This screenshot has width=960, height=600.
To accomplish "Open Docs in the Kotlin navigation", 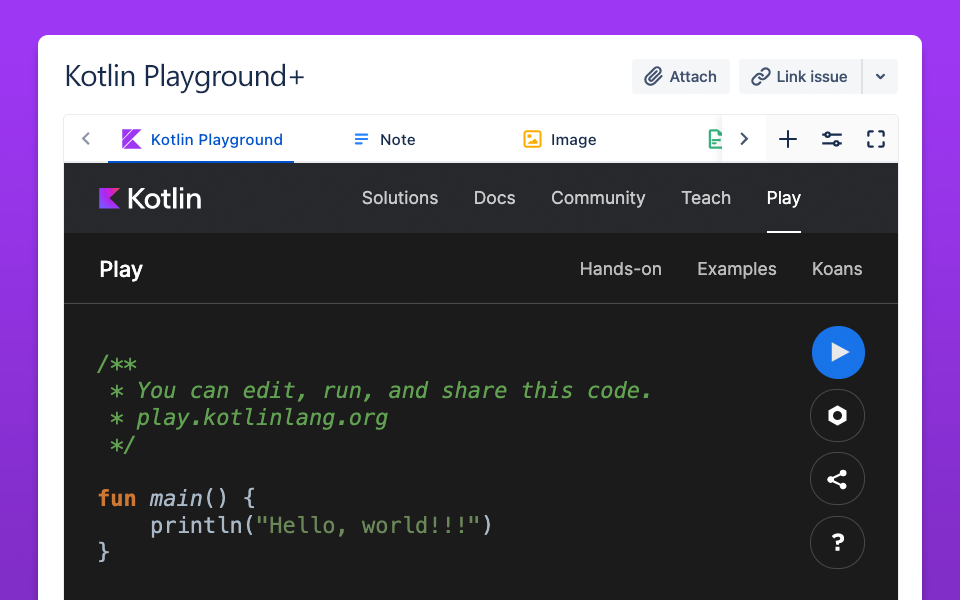I will pos(494,198).
